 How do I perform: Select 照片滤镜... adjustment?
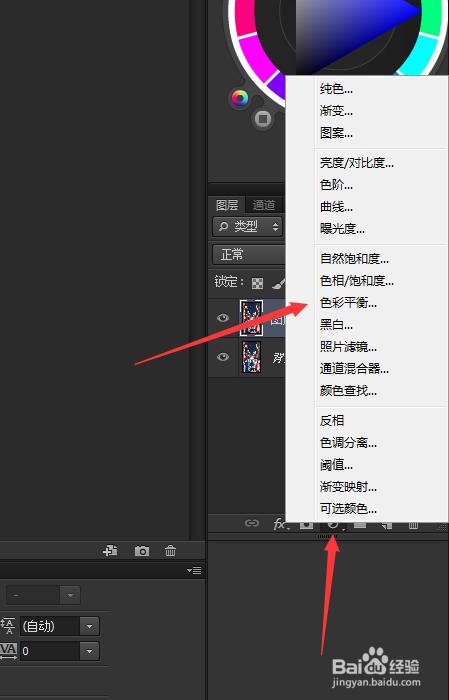(348, 346)
